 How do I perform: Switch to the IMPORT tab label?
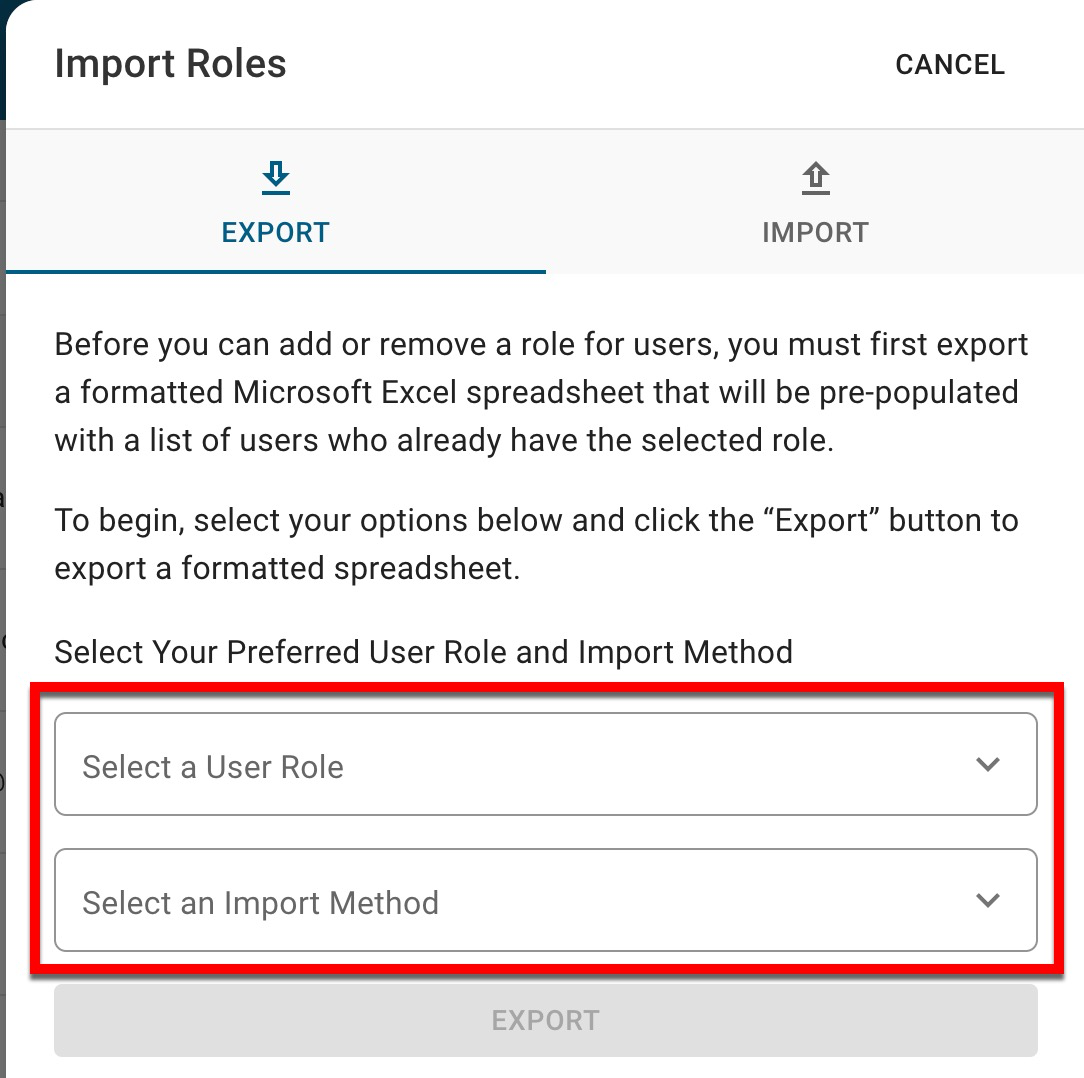[x=815, y=233]
